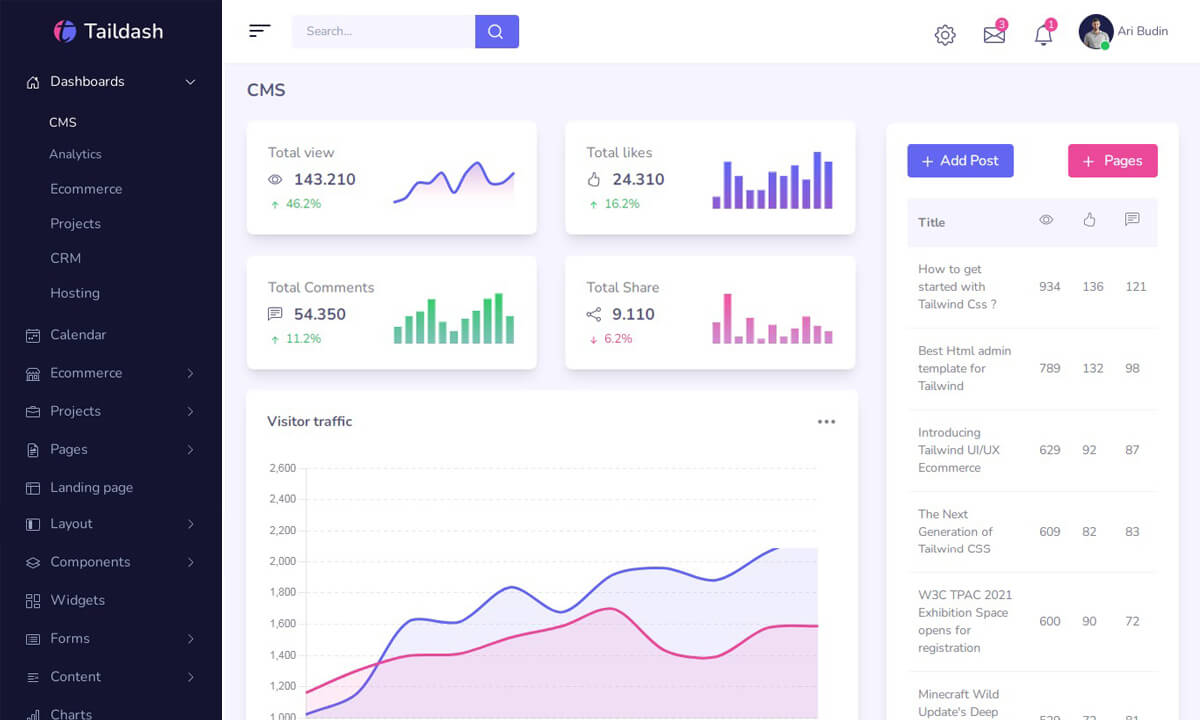Open Visitor traffic three-dot options menu

826,422
